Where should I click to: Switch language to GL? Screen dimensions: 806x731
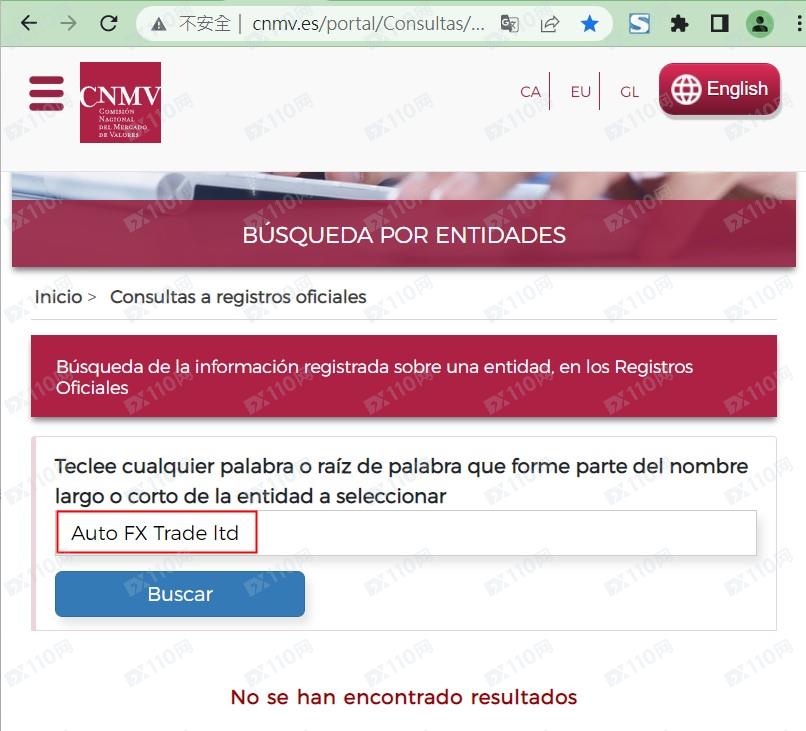pyautogui.click(x=629, y=92)
